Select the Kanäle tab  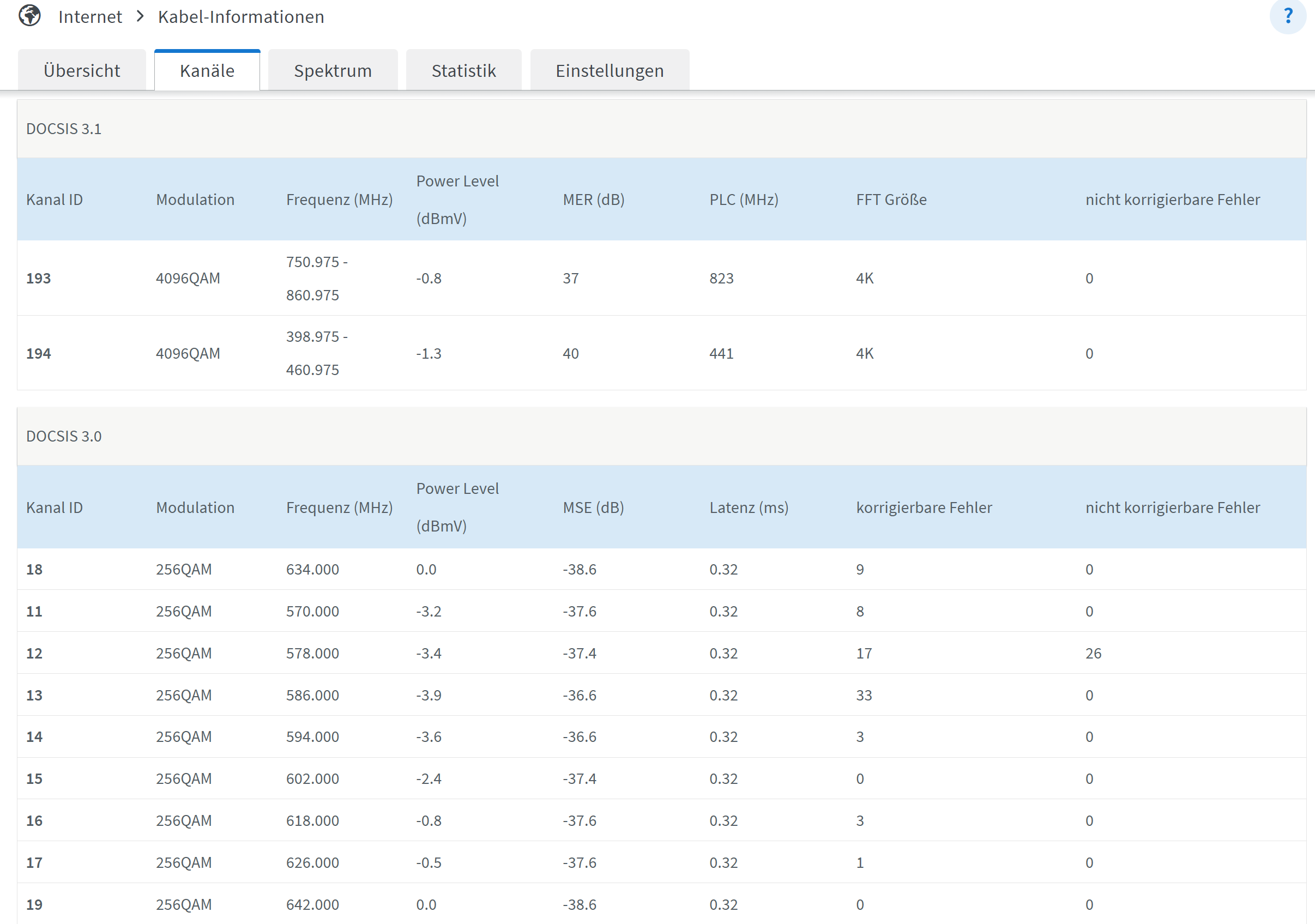(207, 70)
